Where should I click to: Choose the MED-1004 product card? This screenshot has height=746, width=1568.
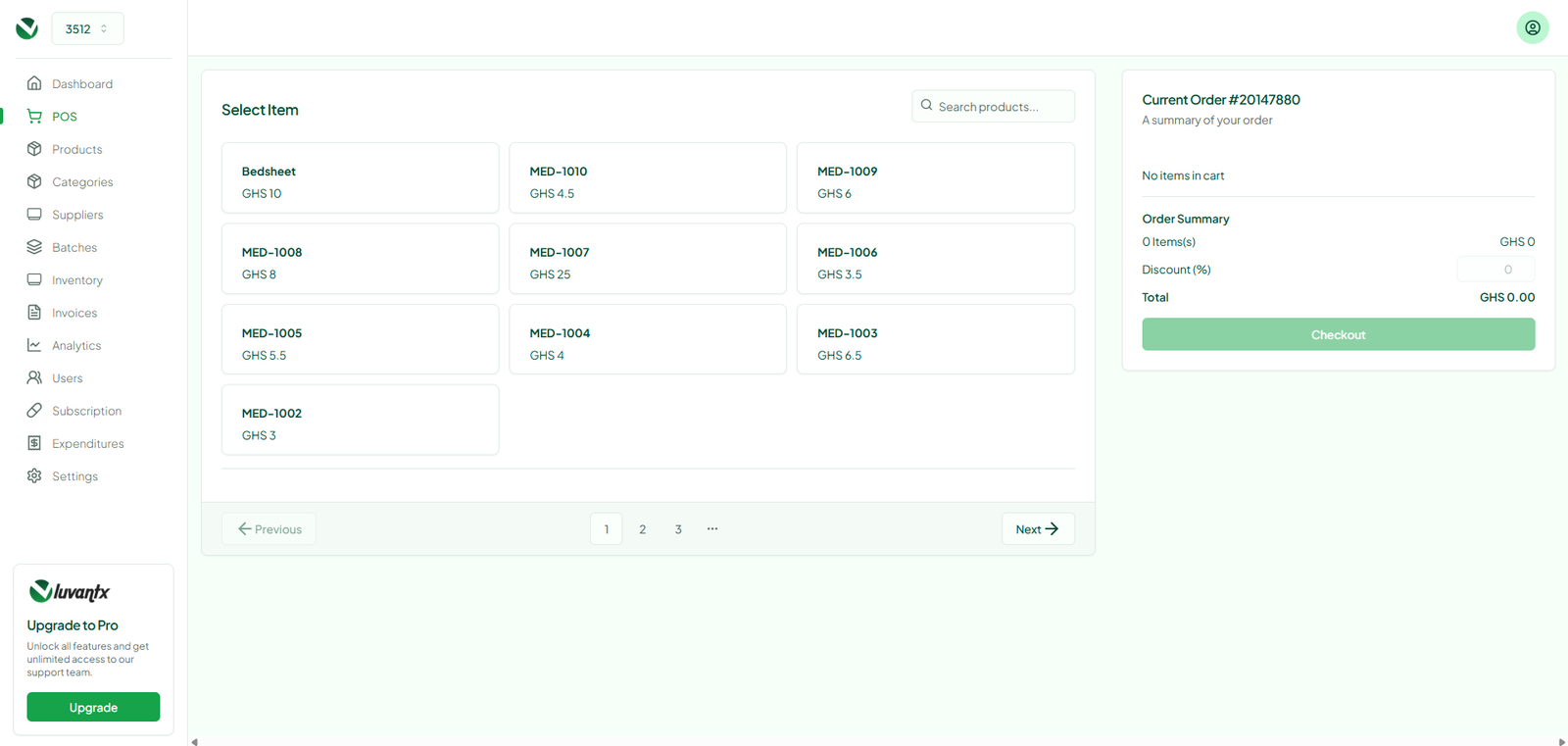[648, 339]
